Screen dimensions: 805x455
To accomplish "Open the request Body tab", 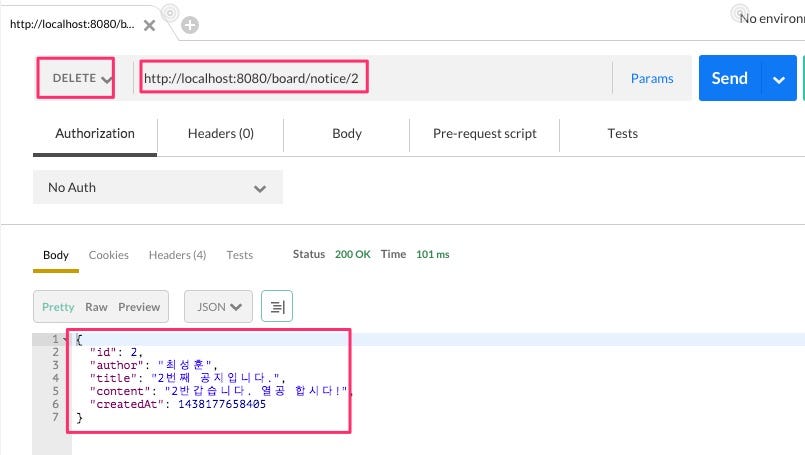I will coord(347,134).
